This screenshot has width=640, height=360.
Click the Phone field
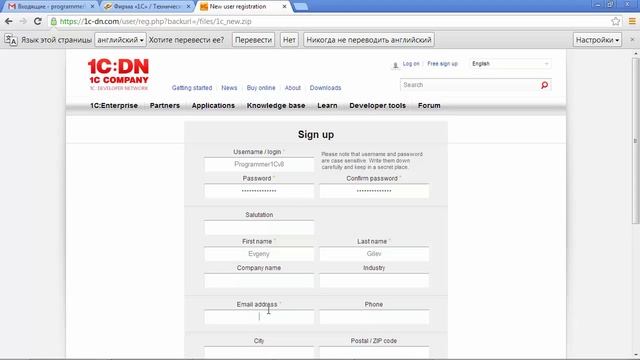click(x=374, y=317)
